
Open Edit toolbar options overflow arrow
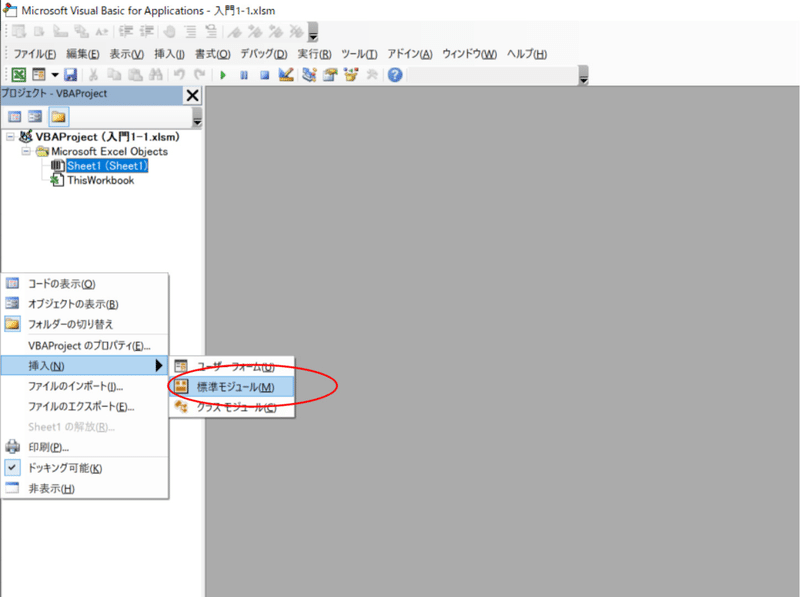coord(313,32)
